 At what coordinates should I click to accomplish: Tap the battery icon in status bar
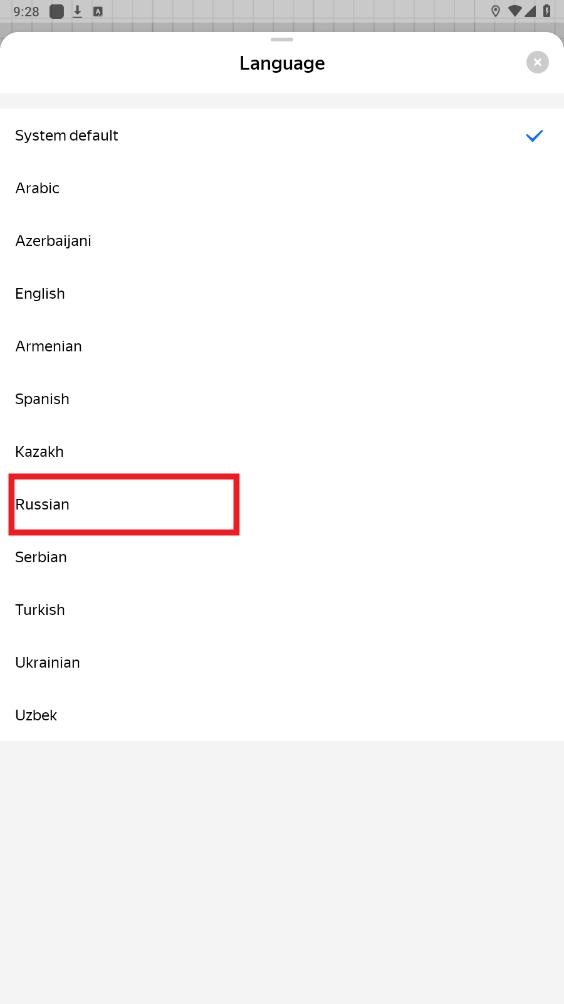point(547,11)
